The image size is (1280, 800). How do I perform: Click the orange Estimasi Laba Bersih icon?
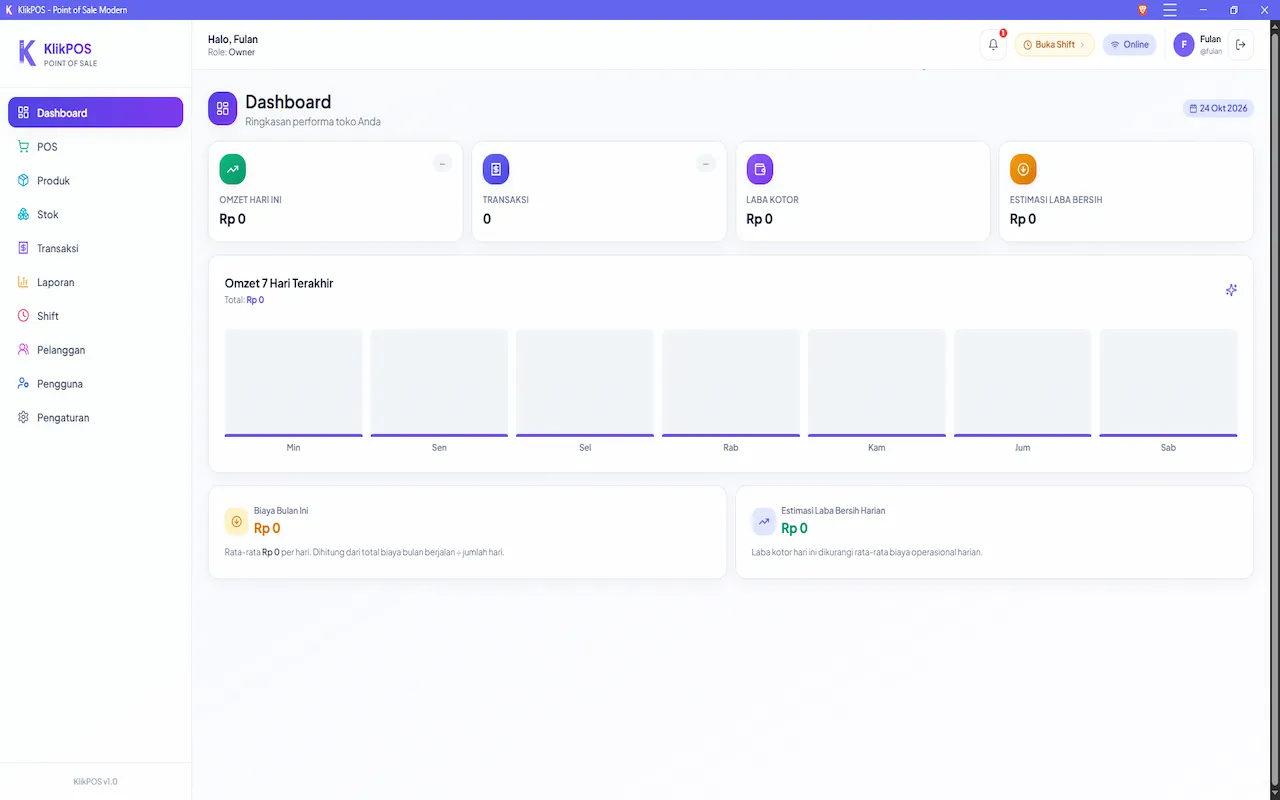point(1023,169)
